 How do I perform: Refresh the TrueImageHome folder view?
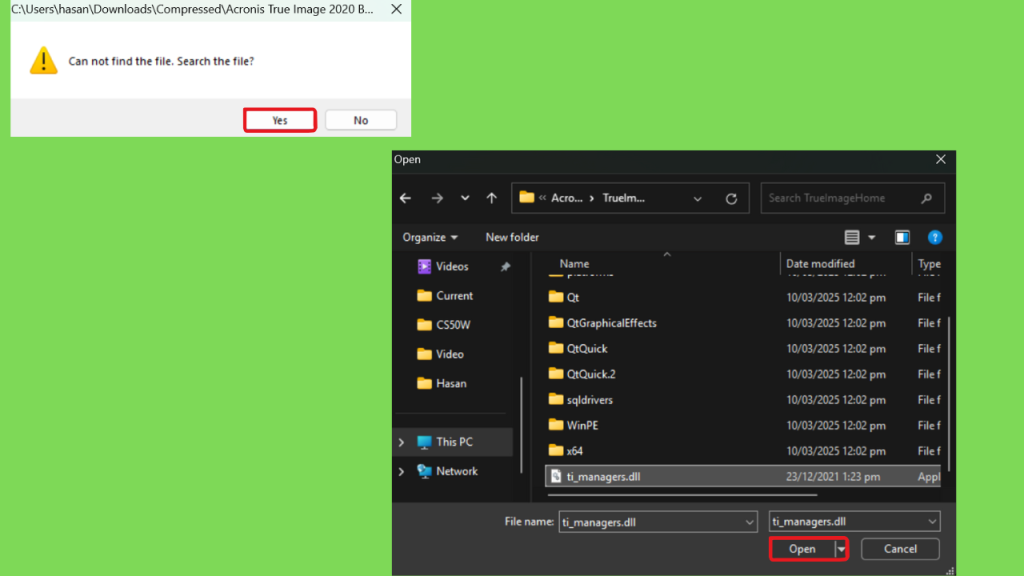click(731, 199)
